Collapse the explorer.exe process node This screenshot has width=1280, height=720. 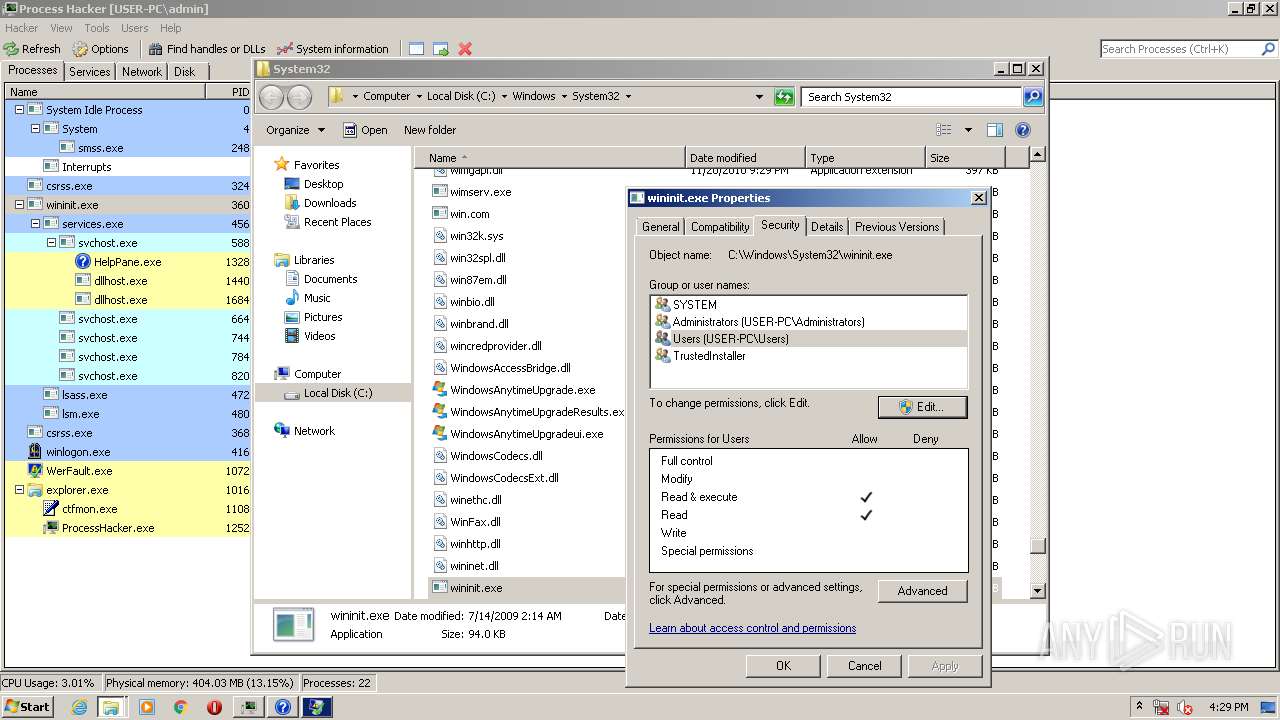[x=19, y=490]
